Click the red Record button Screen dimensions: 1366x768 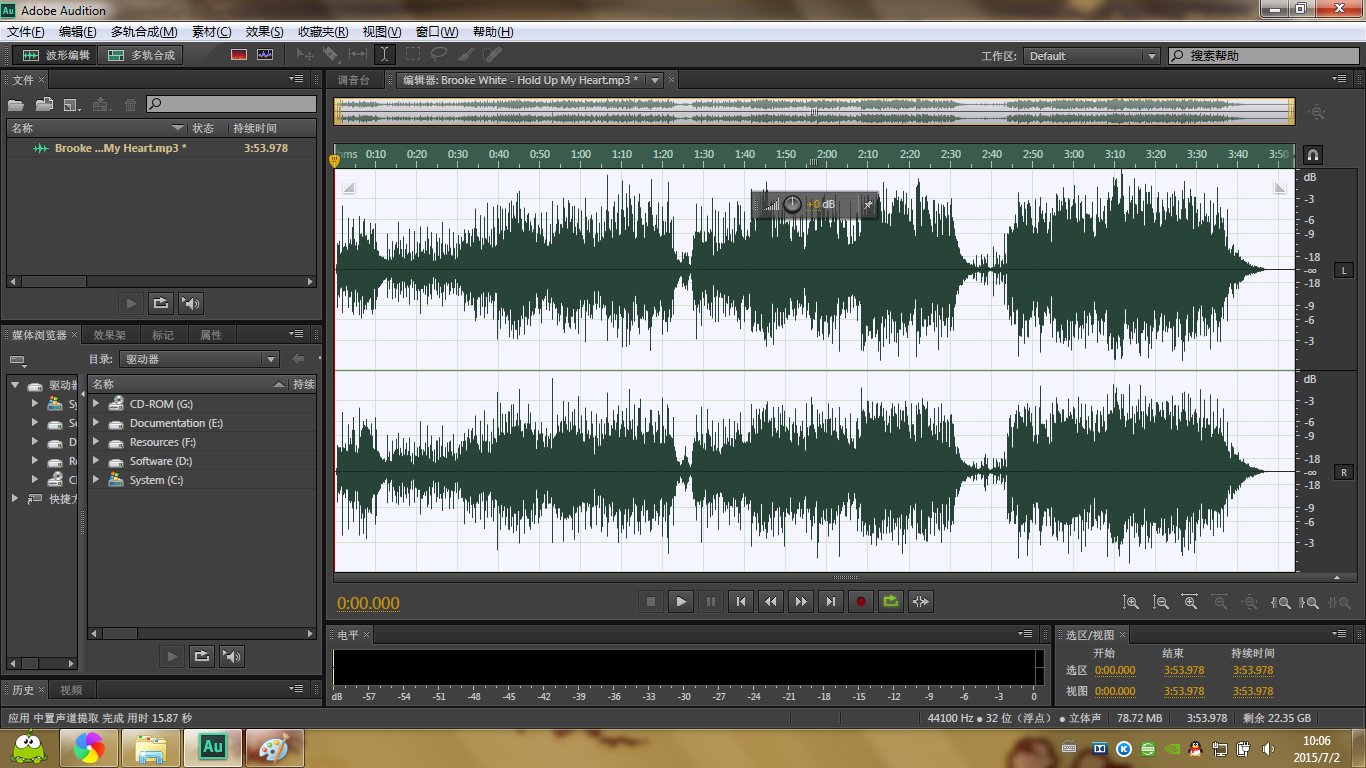(x=860, y=601)
